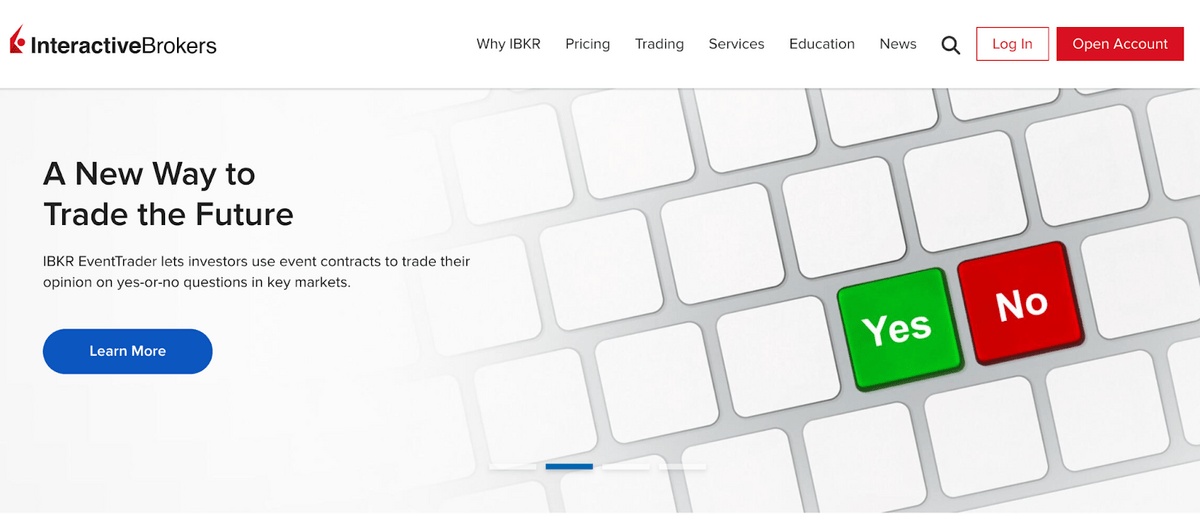The image size is (1200, 514).
Task: Click the Log In button
Action: 1012,44
